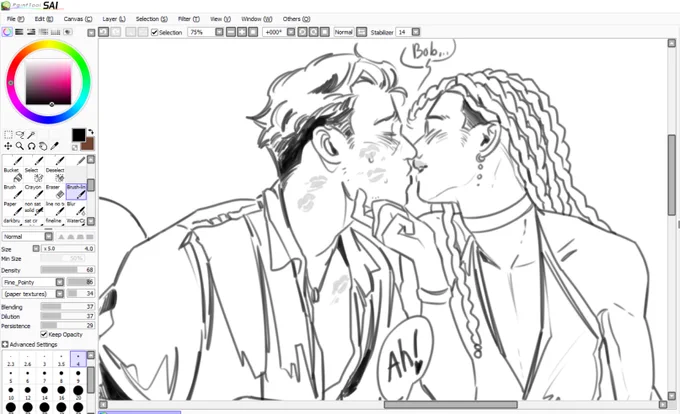Open the rotation angle dropdown
This screenshot has height=414, width=680.
click(x=291, y=32)
